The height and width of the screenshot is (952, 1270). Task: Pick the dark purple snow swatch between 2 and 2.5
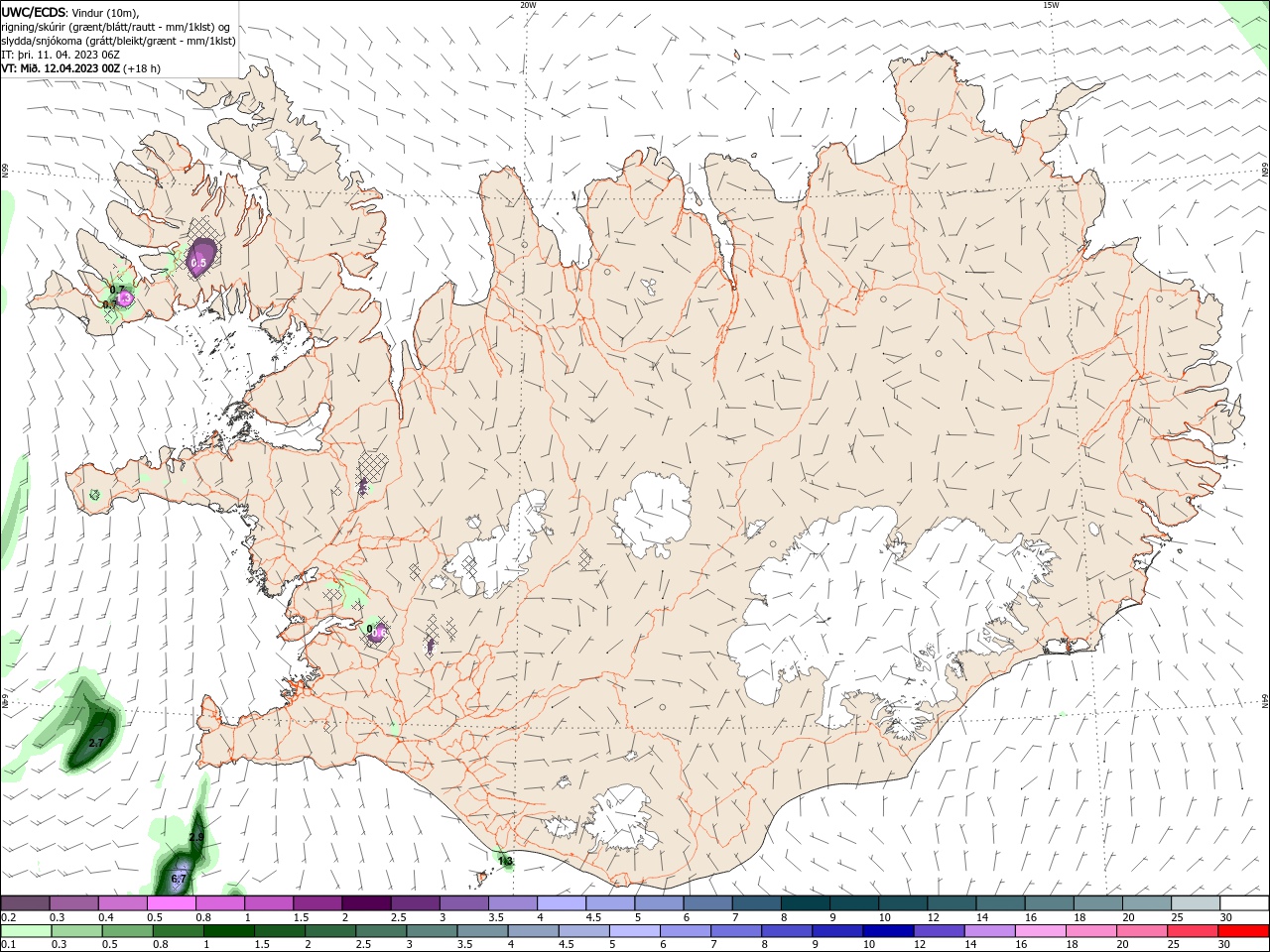[366, 903]
